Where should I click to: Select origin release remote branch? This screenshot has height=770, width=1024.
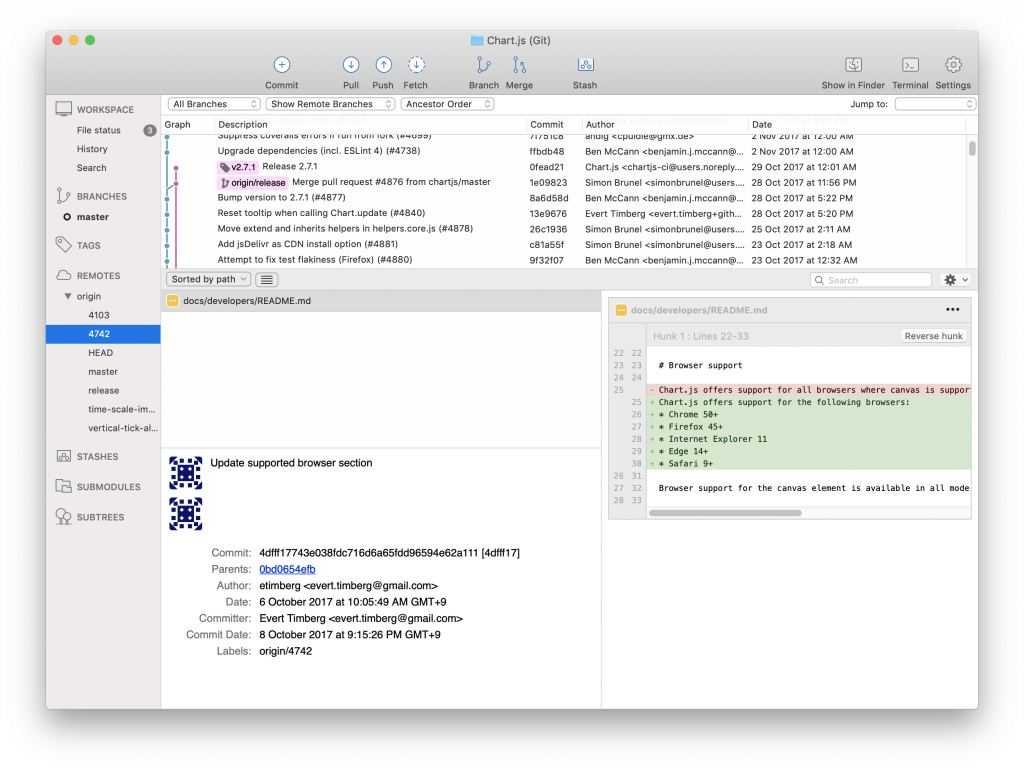pyautogui.click(x=104, y=391)
